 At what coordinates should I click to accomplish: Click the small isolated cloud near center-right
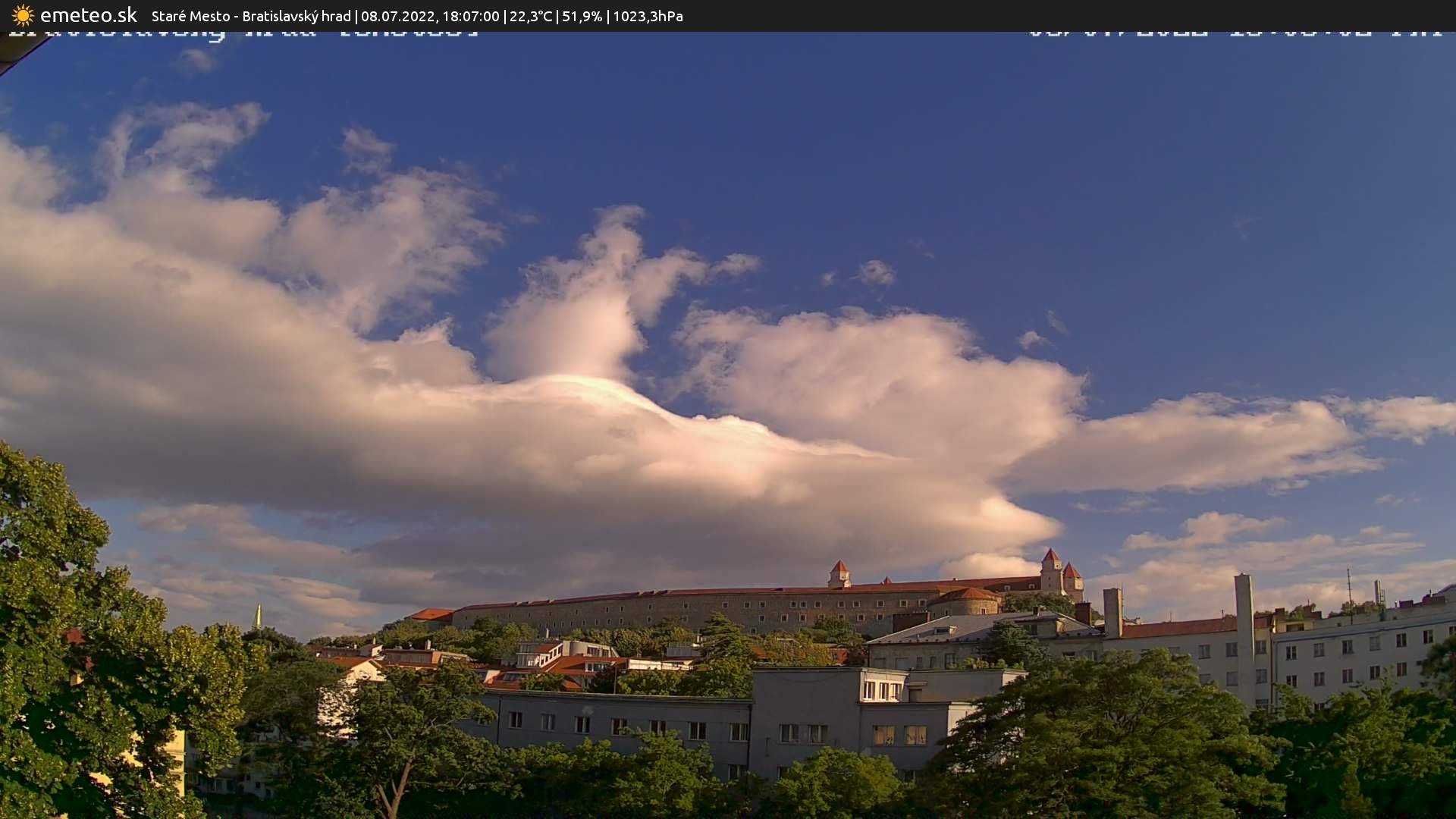click(x=876, y=272)
